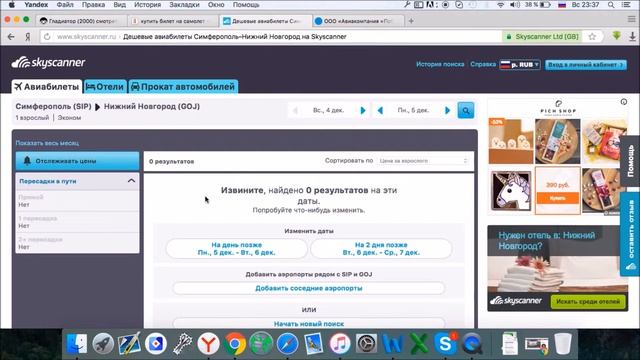Open Вид menu
Viewport: 640px width, 360px height.
119,5
